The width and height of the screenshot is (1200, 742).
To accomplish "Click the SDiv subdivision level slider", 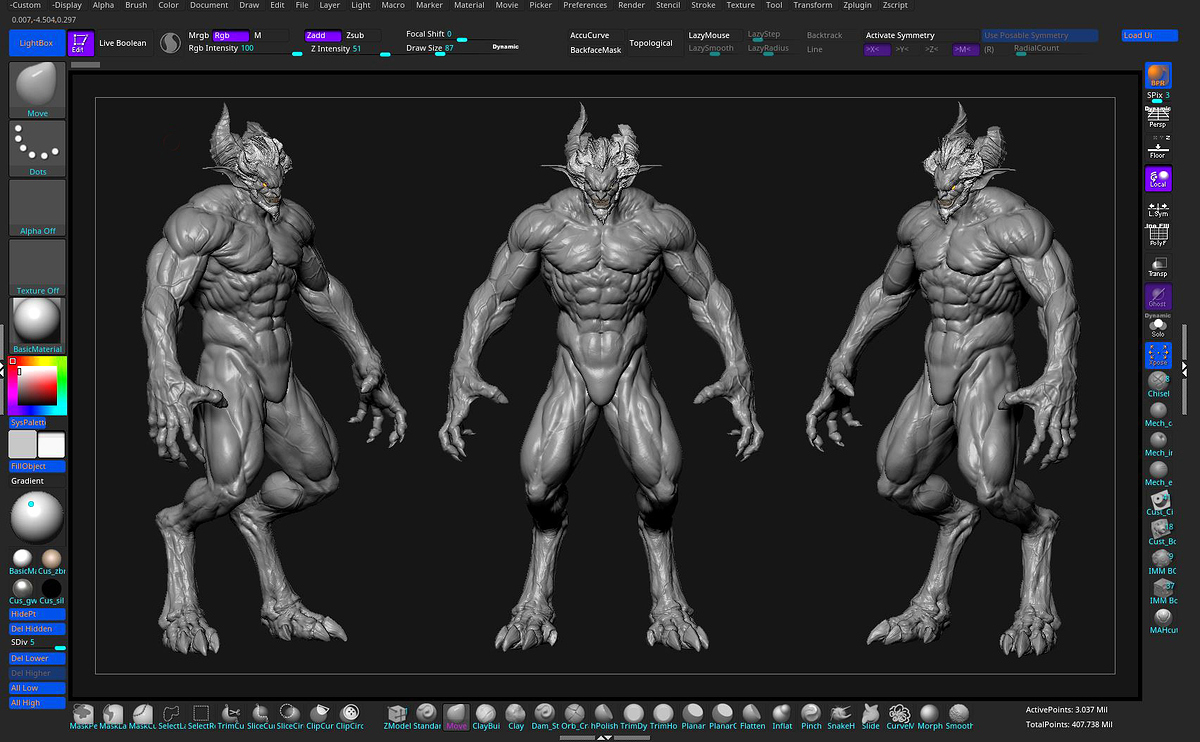I will [37, 643].
